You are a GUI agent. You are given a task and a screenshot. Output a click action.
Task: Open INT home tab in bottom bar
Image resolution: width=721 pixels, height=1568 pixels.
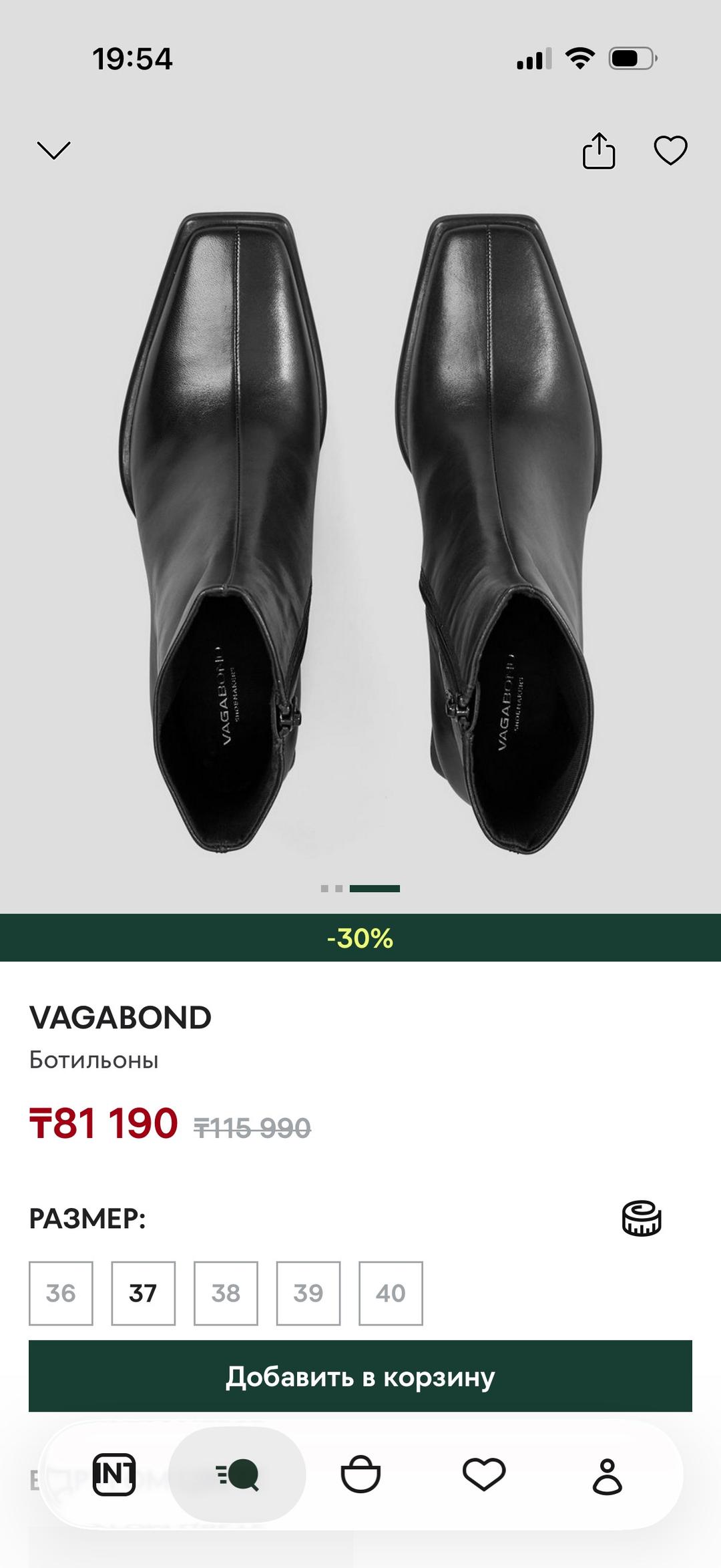(x=114, y=1475)
